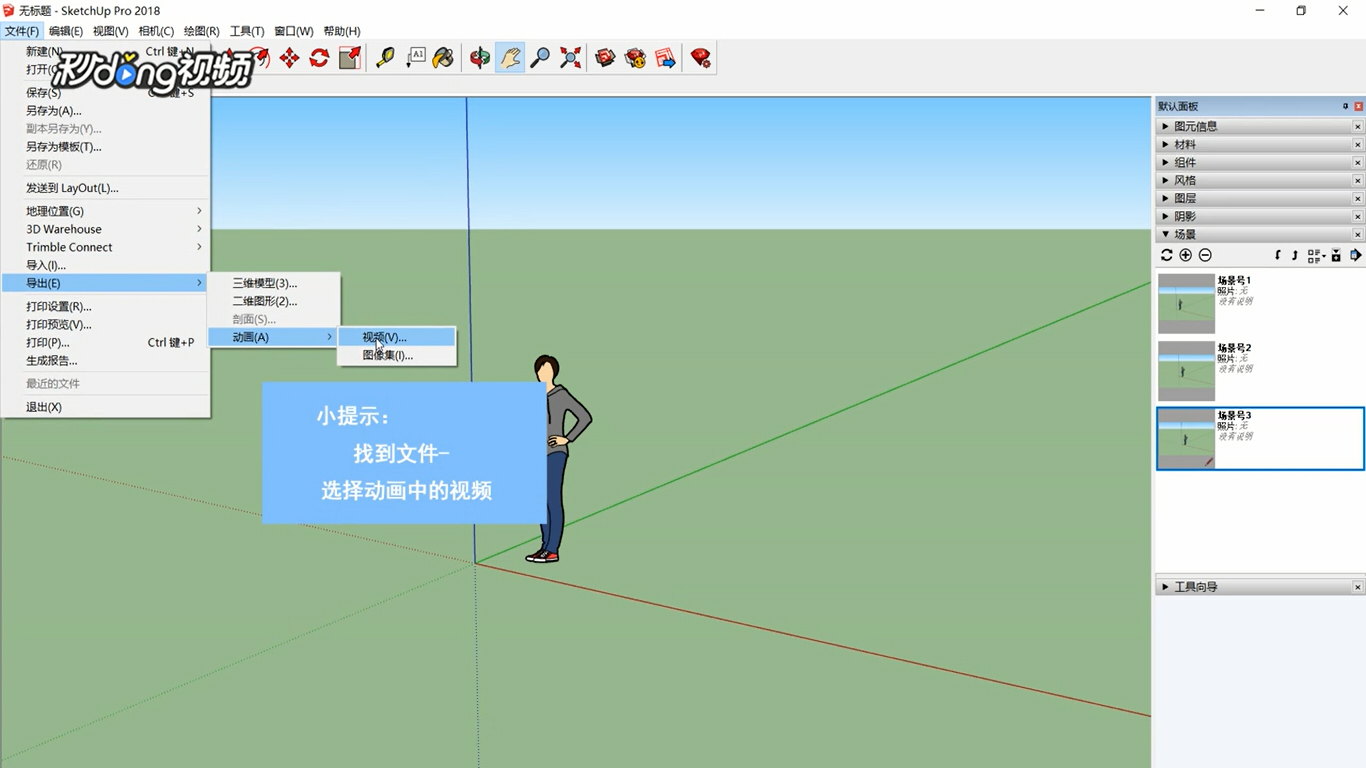Click the Share Model toolbar icon
This screenshot has width=1366, height=768.
pos(635,58)
